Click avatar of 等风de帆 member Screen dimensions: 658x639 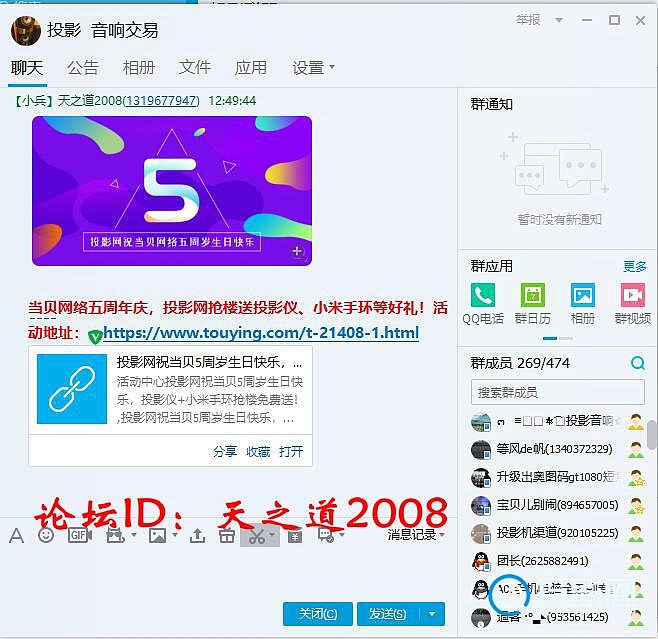[x=481, y=449]
